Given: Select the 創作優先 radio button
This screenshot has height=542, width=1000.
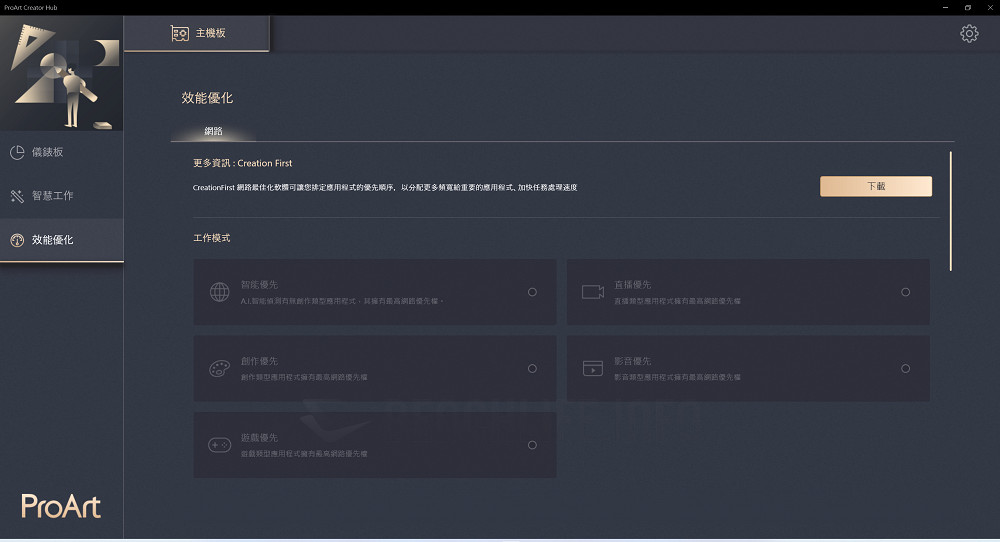Looking at the screenshot, I should (x=532, y=369).
